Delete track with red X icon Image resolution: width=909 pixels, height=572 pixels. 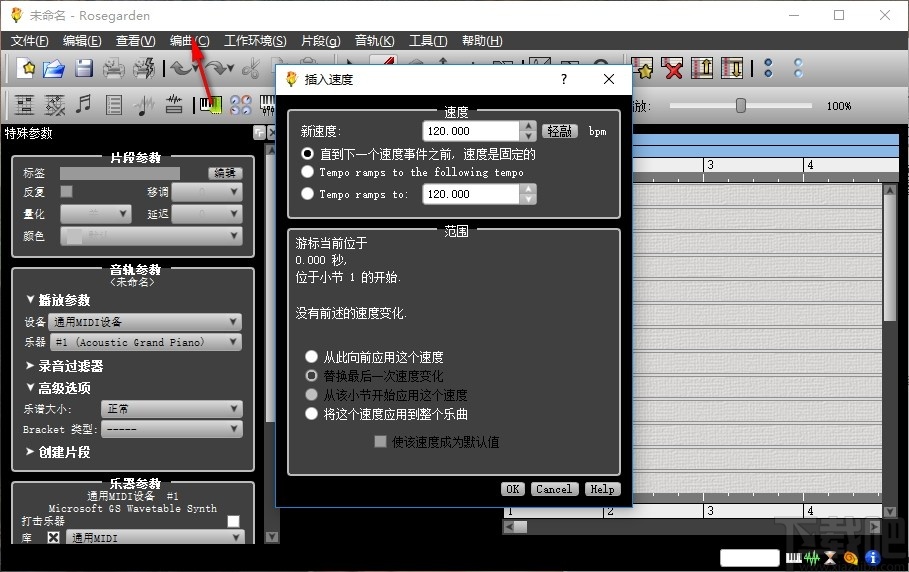672,68
